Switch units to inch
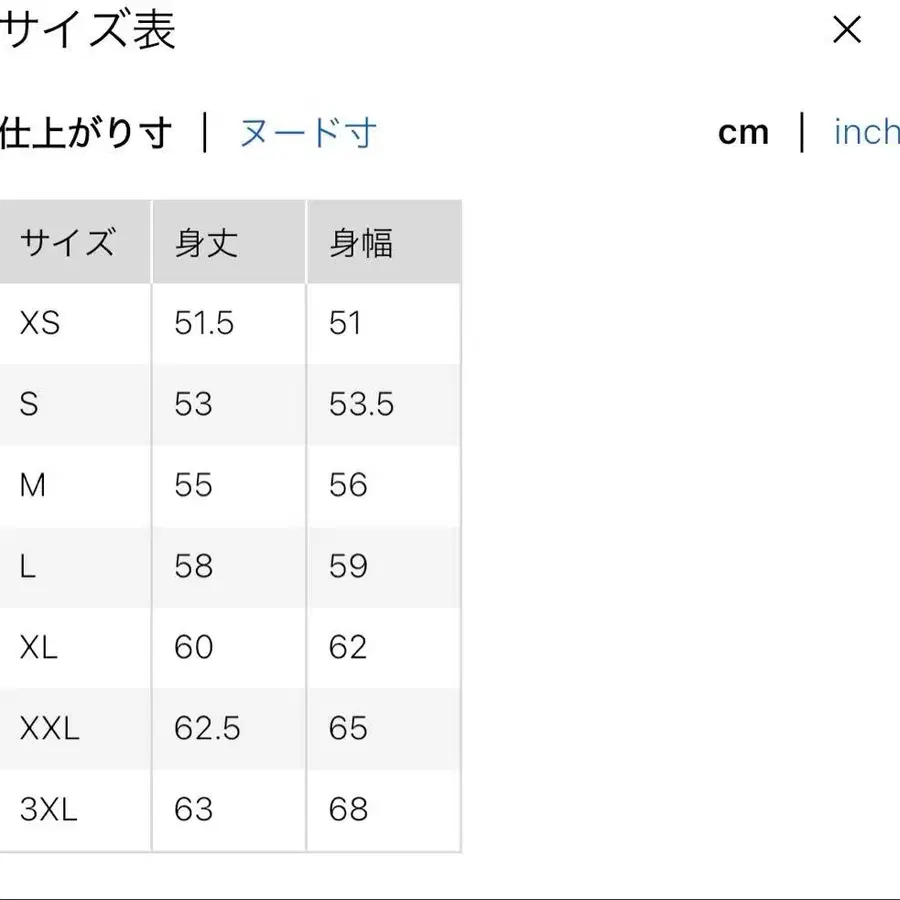The width and height of the screenshot is (900, 900). (x=866, y=132)
